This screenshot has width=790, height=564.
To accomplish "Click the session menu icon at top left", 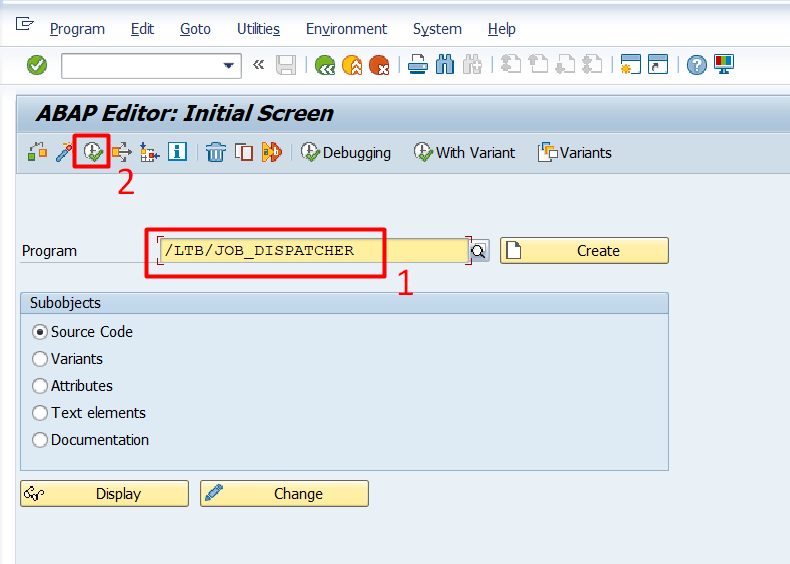I will coord(24,24).
